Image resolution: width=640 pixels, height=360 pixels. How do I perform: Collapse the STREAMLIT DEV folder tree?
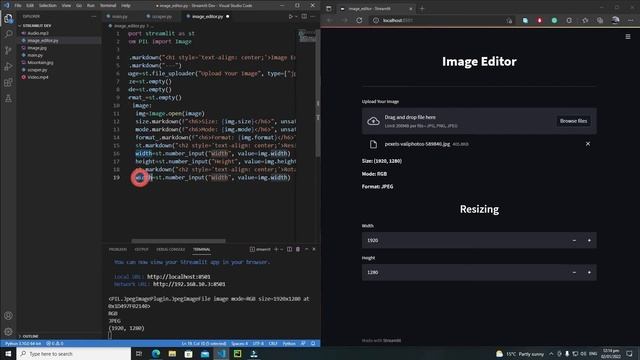(x=37, y=25)
